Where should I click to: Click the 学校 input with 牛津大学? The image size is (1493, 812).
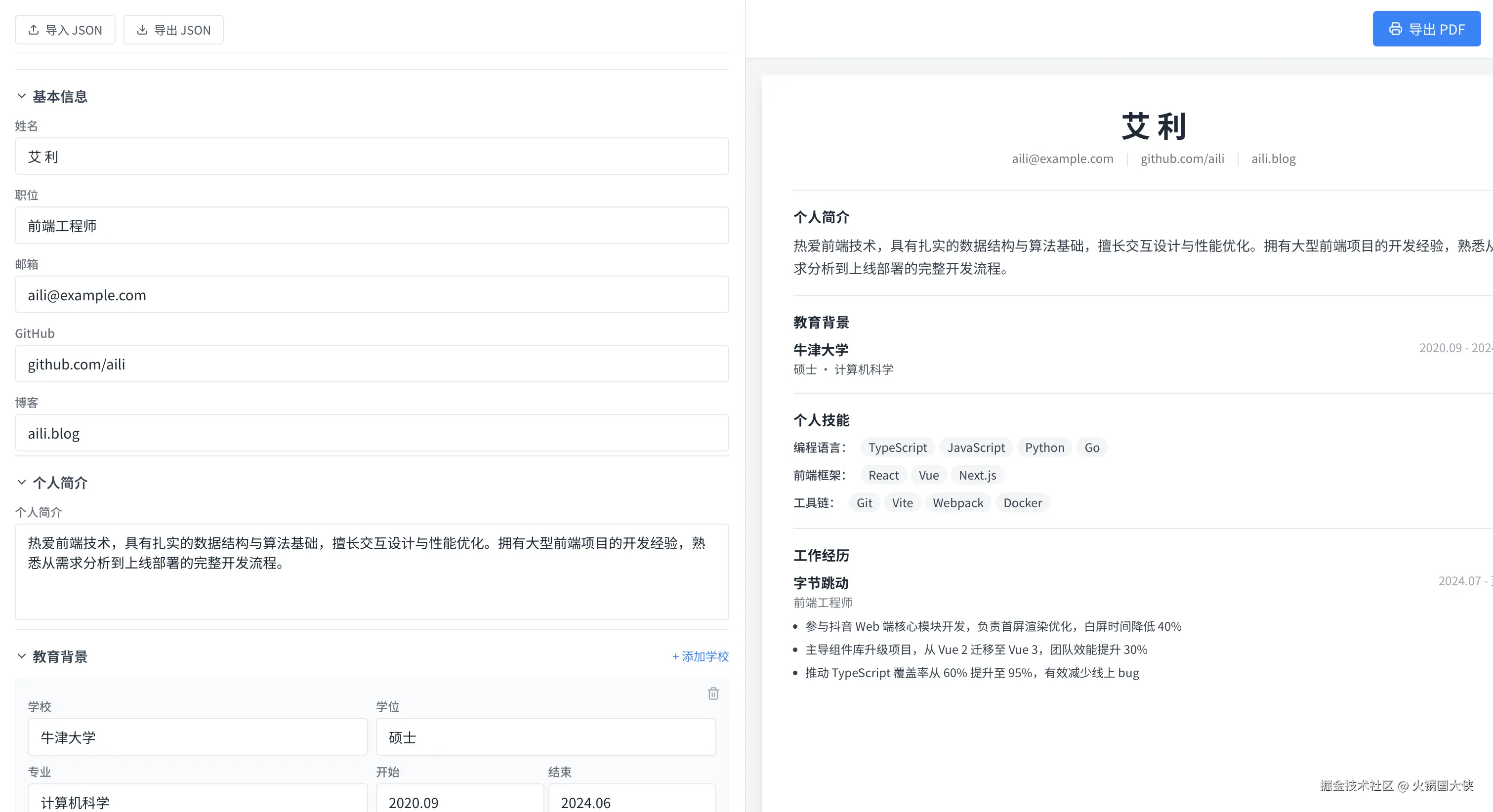[197, 736]
